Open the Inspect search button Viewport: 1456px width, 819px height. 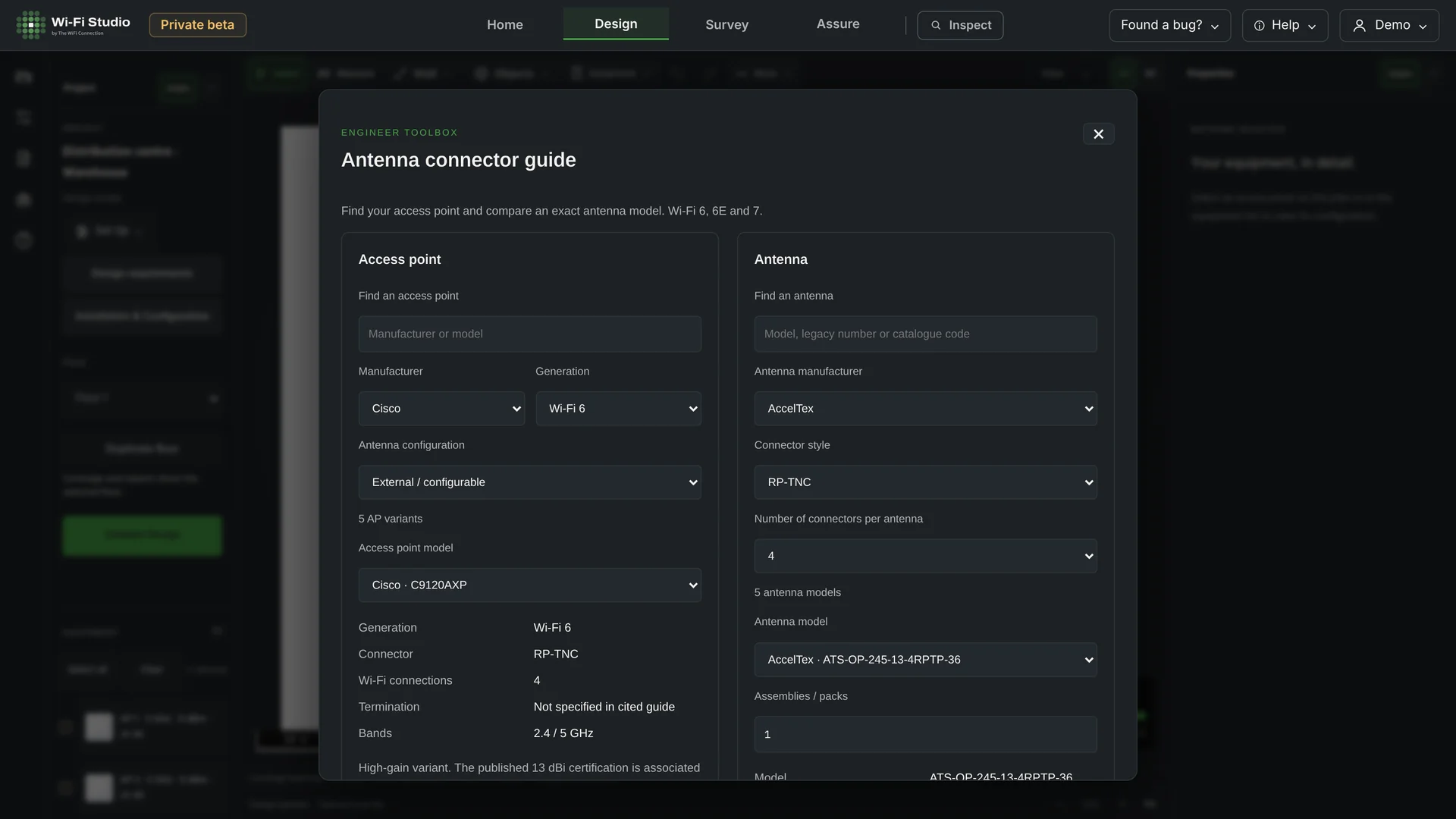pos(960,25)
